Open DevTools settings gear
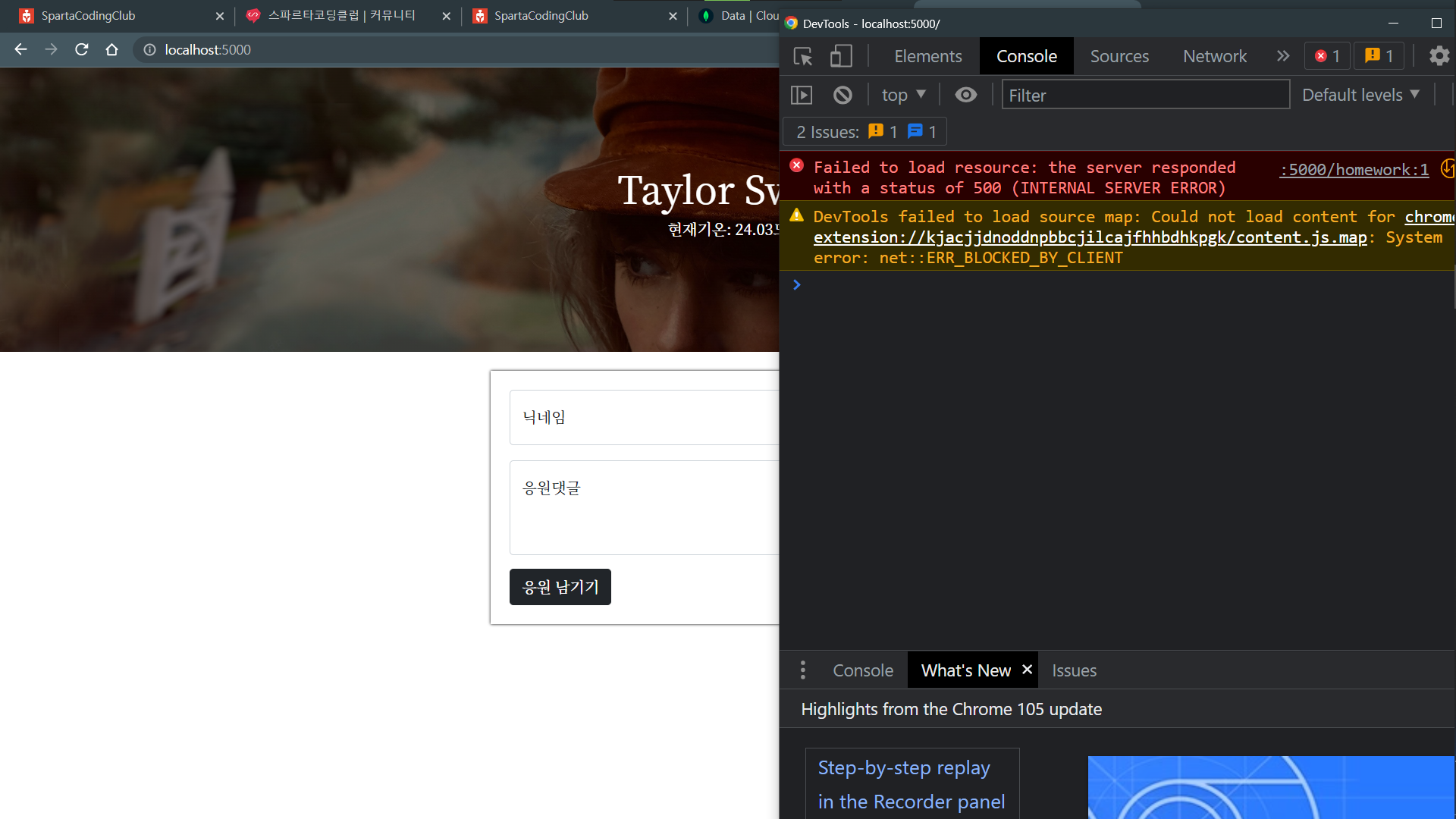This screenshot has width=1456, height=819. coord(1439,56)
